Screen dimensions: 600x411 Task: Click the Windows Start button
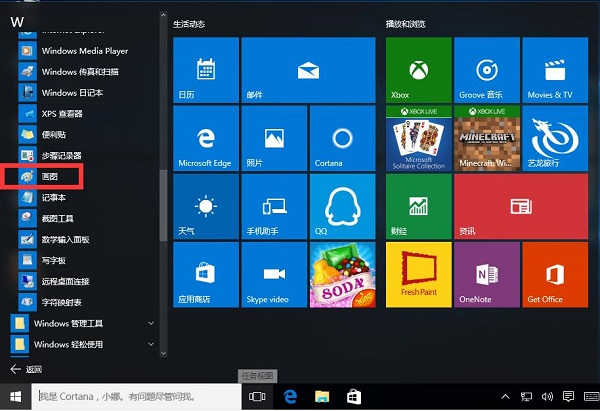16,397
